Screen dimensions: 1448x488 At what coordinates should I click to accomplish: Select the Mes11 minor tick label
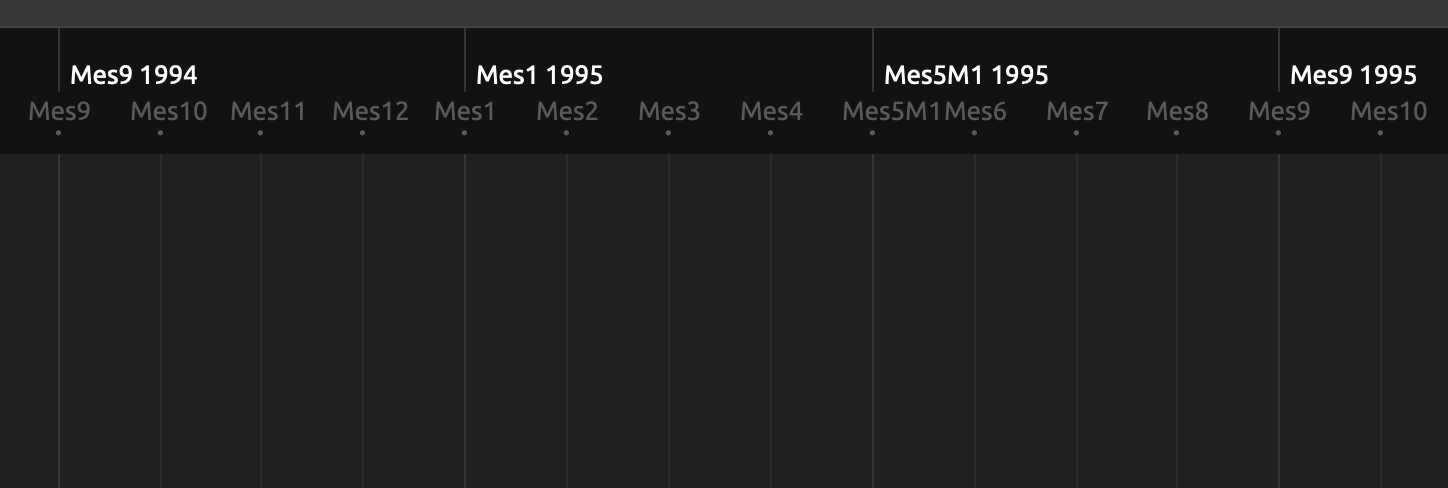pos(268,111)
